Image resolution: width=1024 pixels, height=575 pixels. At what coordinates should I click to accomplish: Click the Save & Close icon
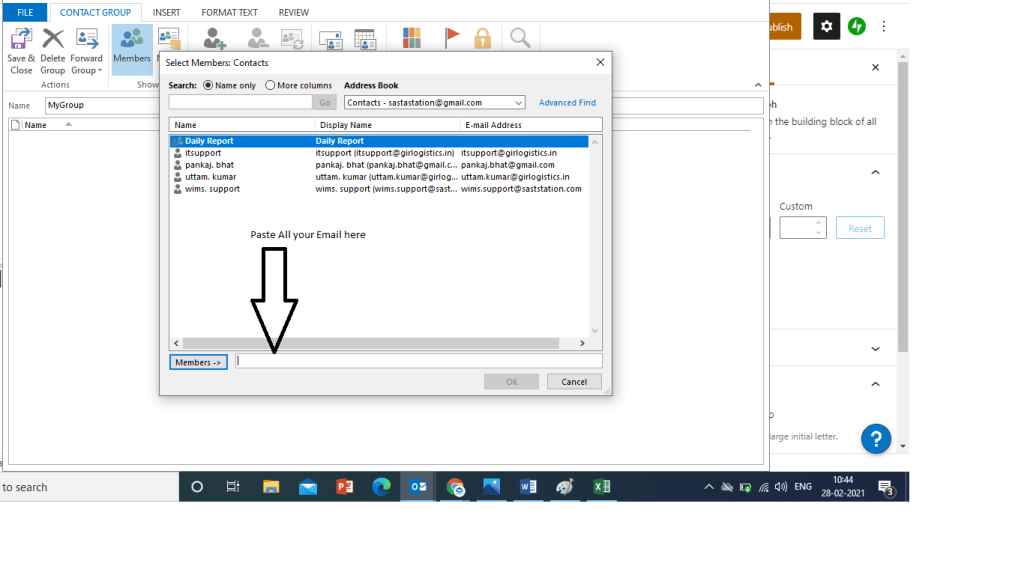coord(21,40)
